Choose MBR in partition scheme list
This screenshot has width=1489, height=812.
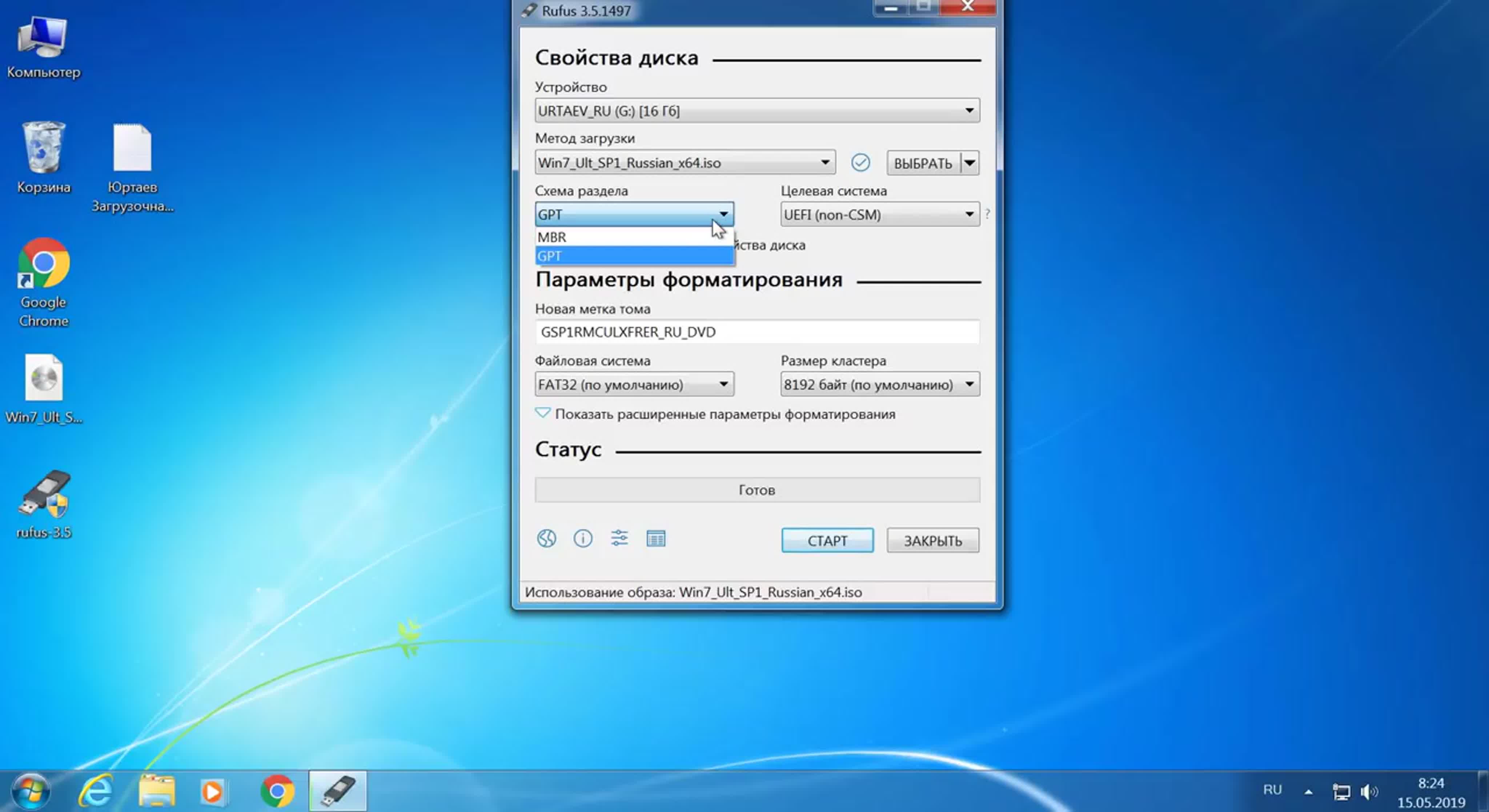pyautogui.click(x=634, y=237)
